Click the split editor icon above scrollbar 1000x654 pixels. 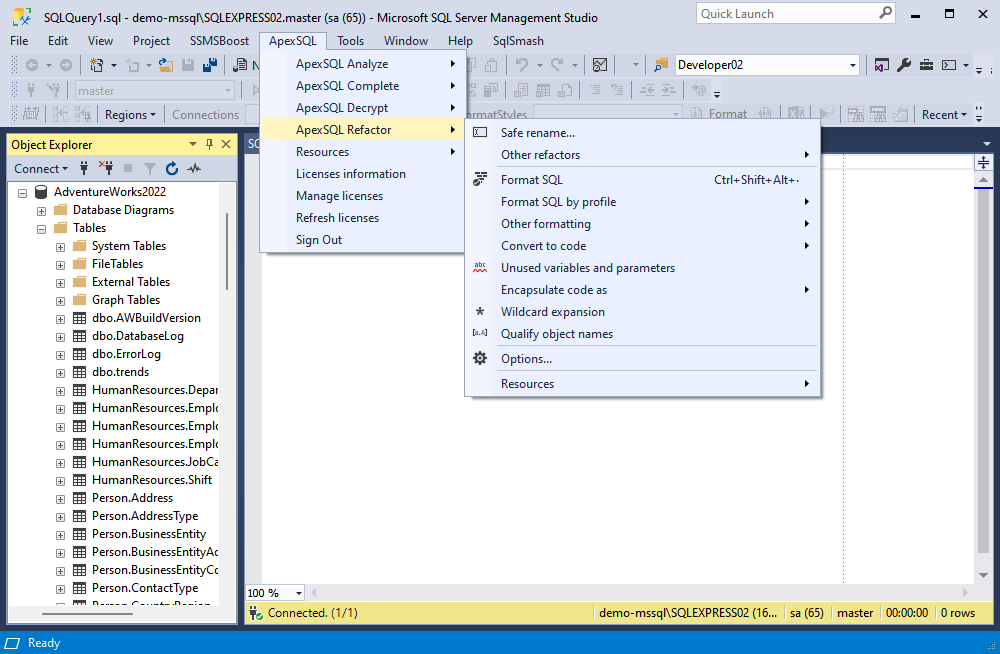tap(983, 162)
